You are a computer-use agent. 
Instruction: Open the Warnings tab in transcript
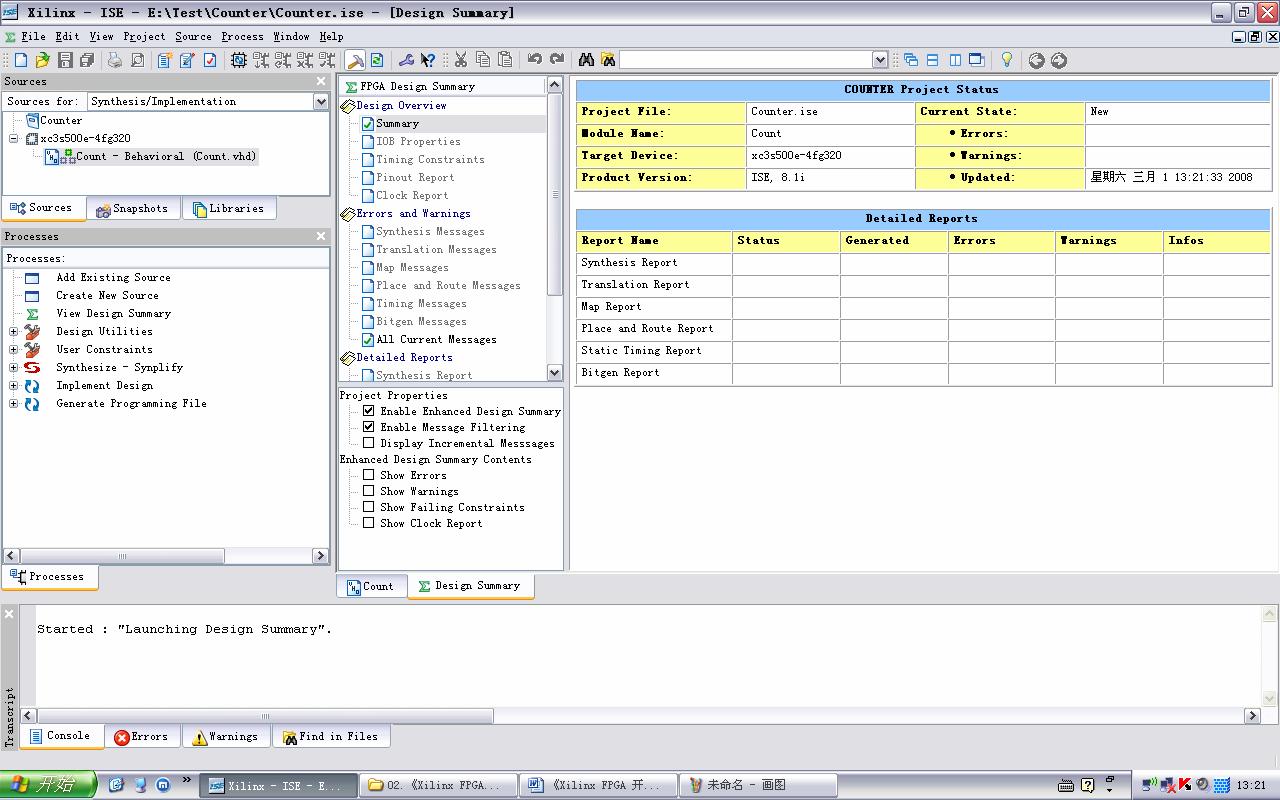pos(226,736)
